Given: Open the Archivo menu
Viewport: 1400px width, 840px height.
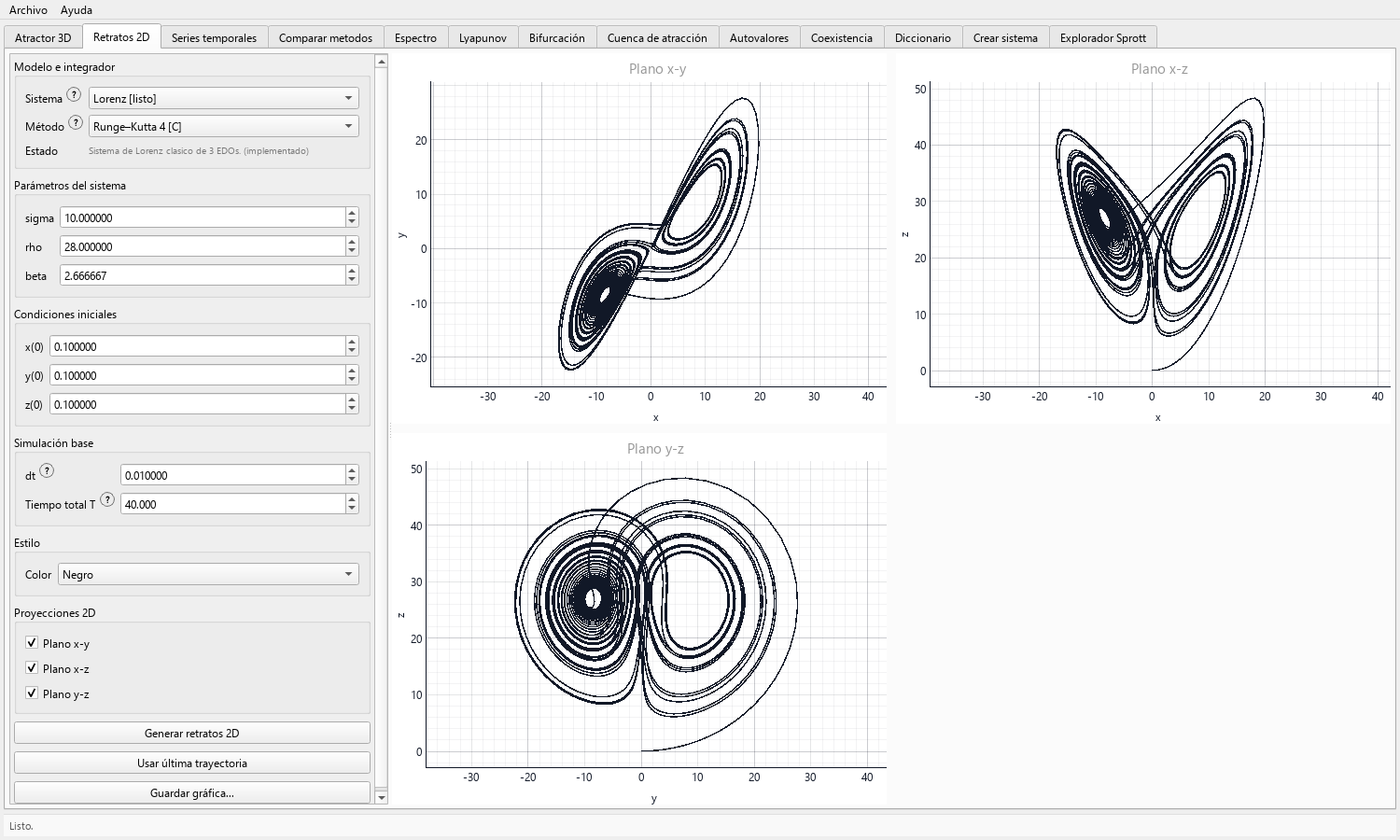Looking at the screenshot, I should pos(28,9).
